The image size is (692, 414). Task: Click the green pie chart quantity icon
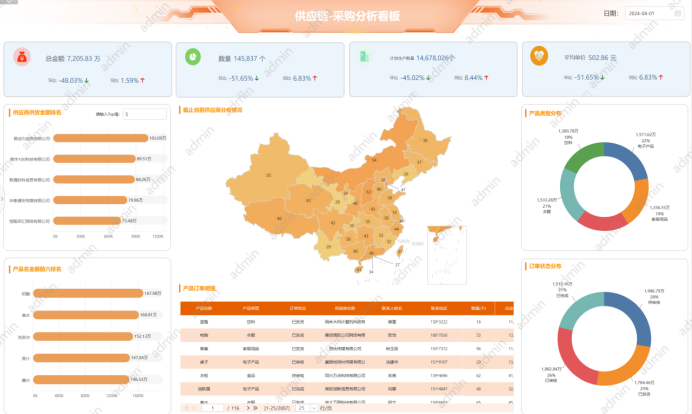click(191, 57)
